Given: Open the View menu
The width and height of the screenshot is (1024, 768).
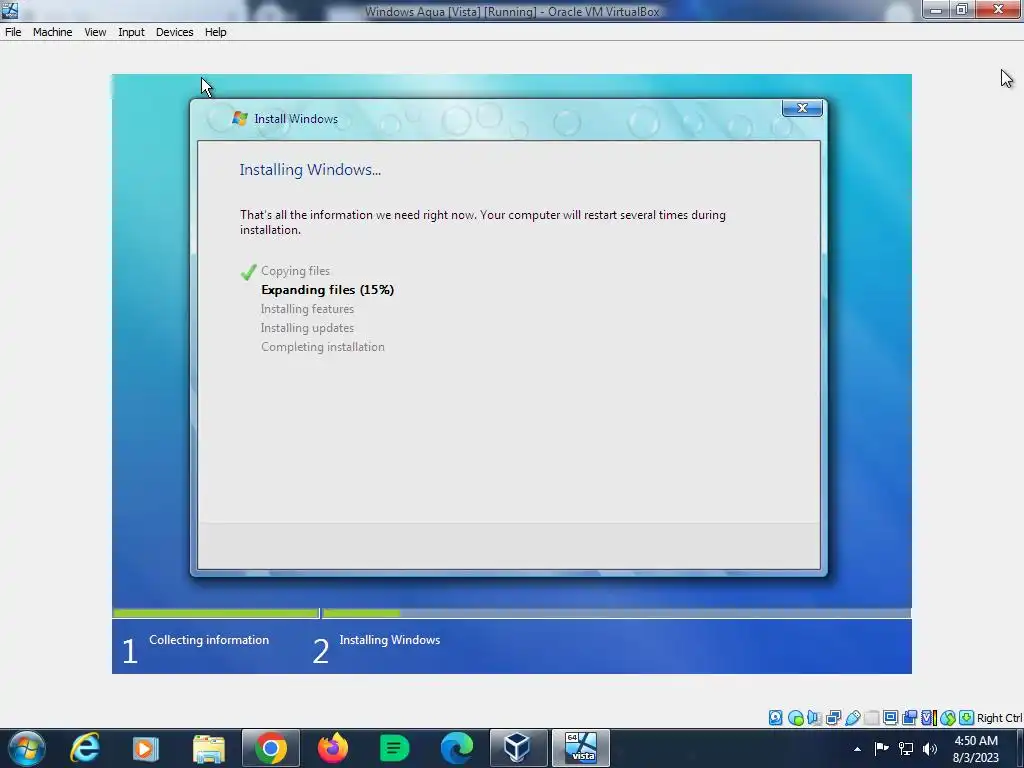Looking at the screenshot, I should 95,32.
